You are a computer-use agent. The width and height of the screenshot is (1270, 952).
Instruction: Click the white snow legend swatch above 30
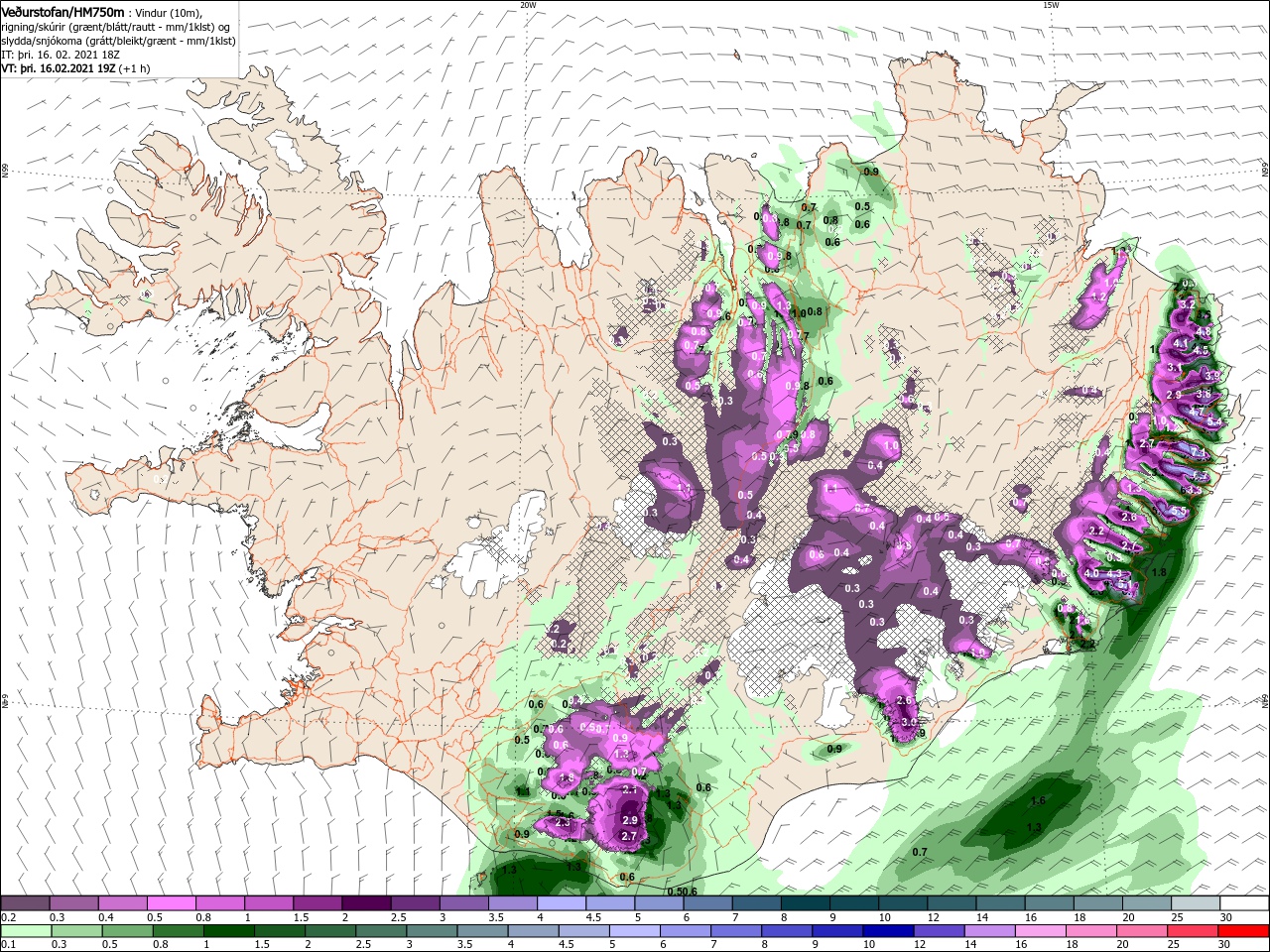pos(1244,903)
